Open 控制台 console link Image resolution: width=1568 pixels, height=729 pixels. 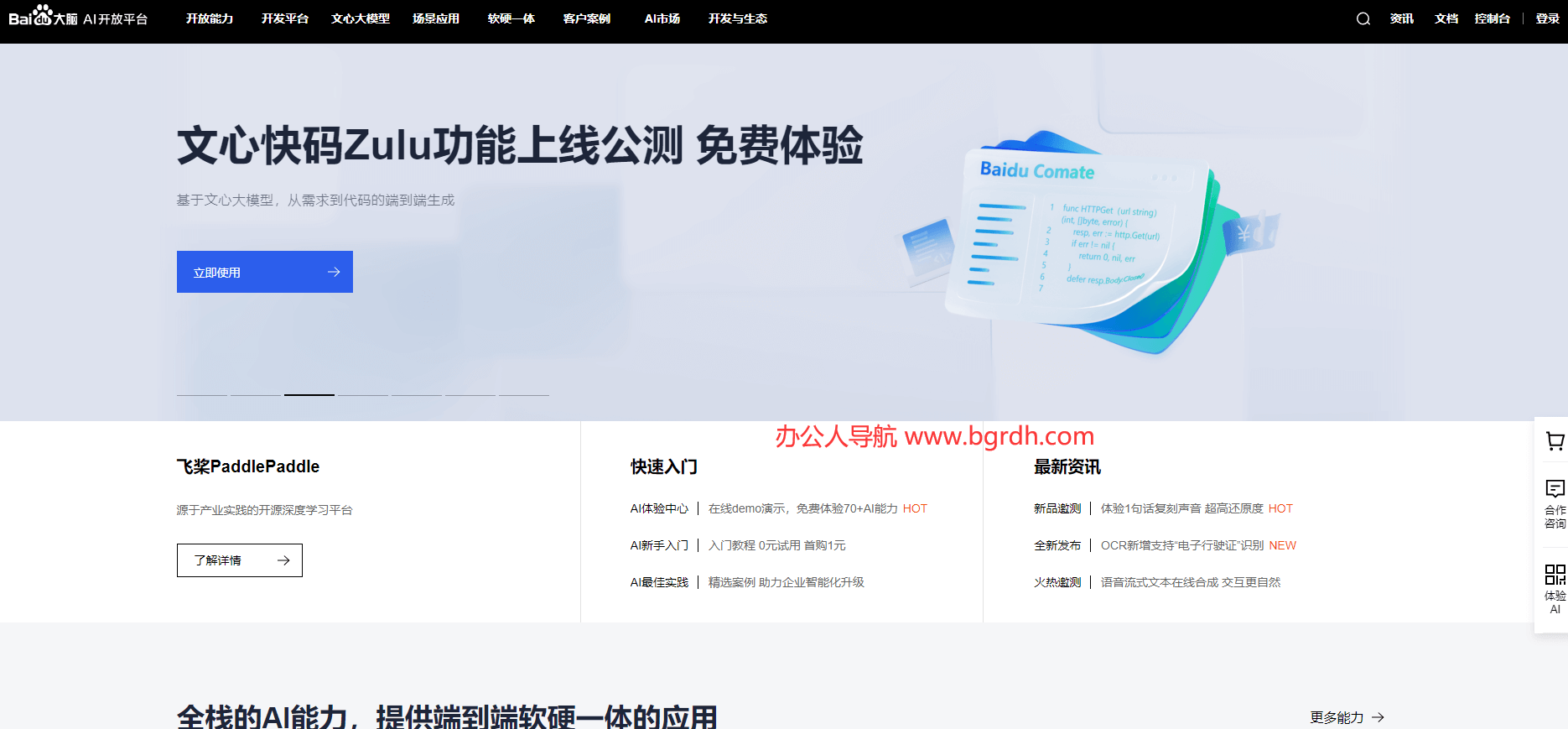1493,18
